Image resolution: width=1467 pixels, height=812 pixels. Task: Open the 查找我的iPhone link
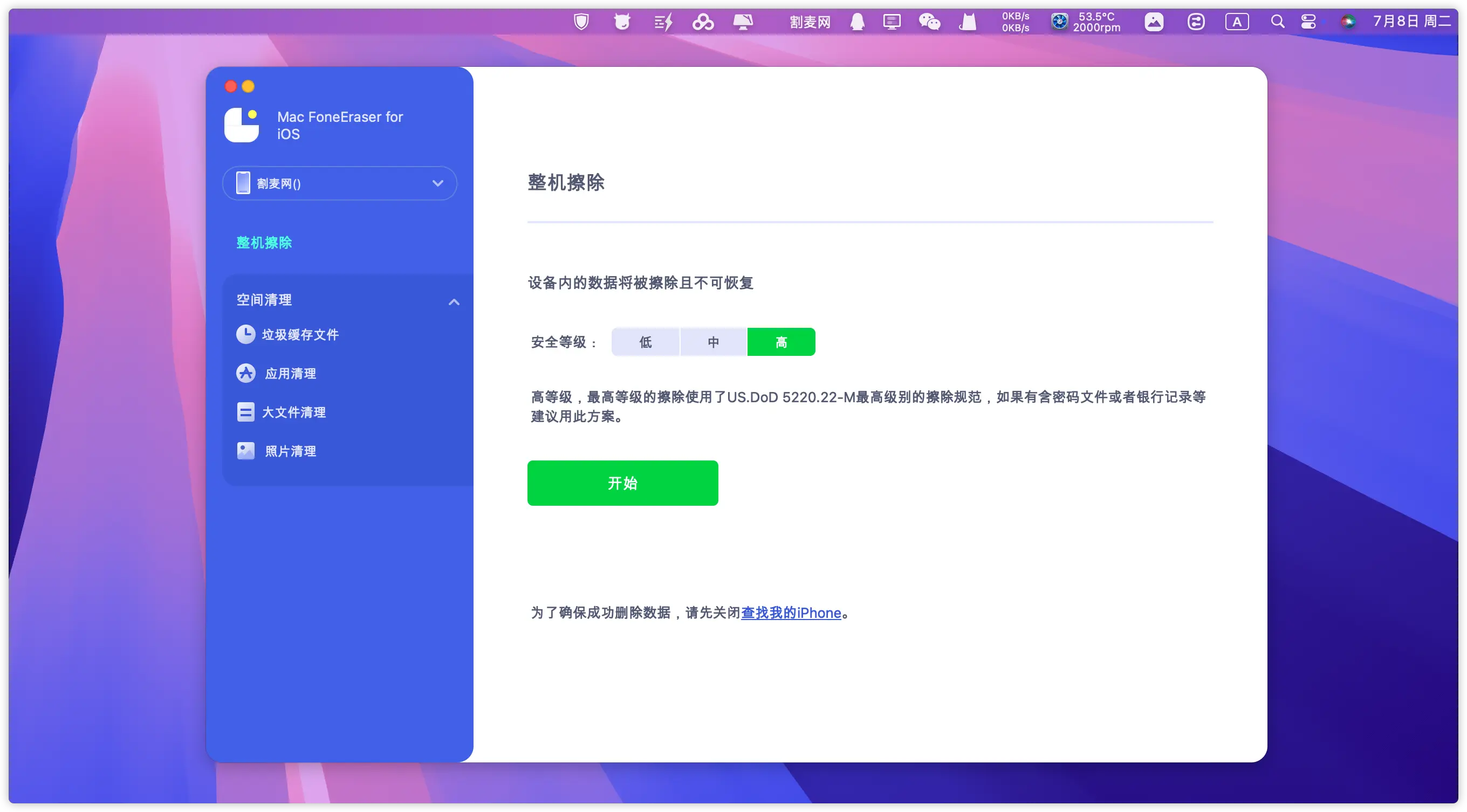click(x=791, y=613)
